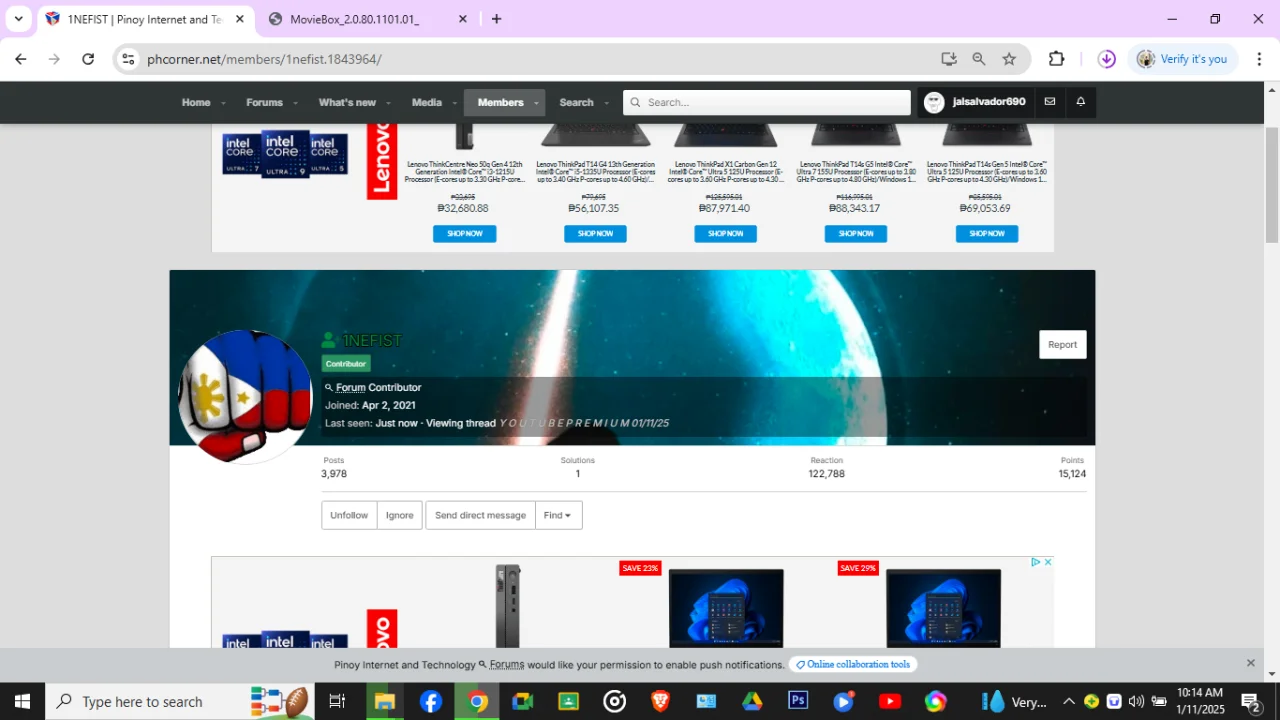Open YouTube from taskbar
Screen dimensions: 1280x720
tap(890, 701)
